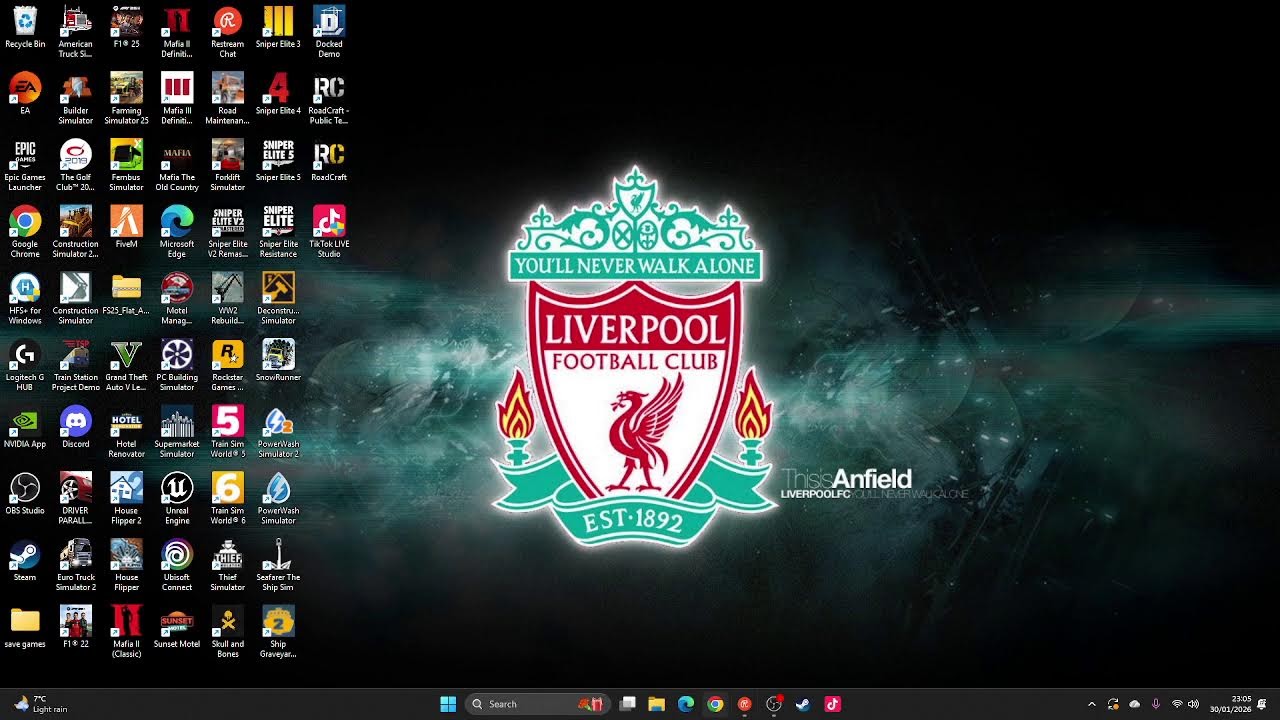Image resolution: width=1280 pixels, height=720 pixels.
Task: Launch American Truck Simulator shortcut
Action: pyautogui.click(x=76, y=32)
